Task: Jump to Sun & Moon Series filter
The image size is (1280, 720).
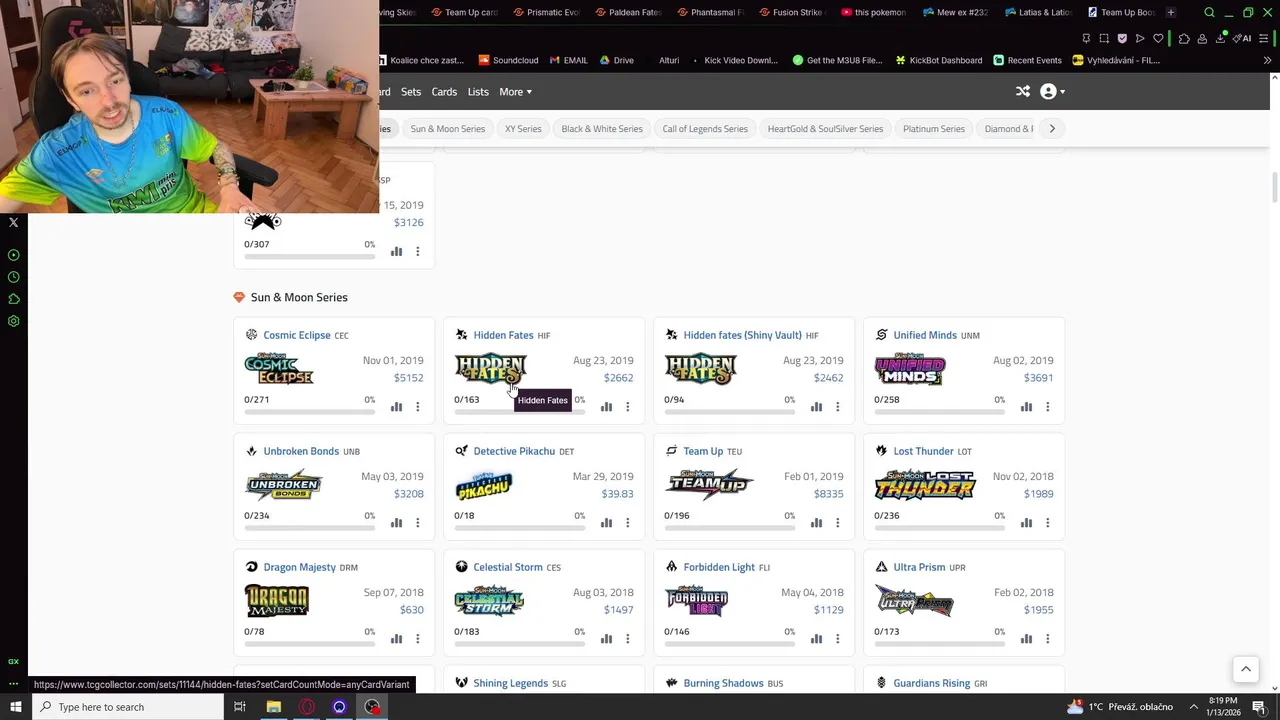Action: point(448,129)
